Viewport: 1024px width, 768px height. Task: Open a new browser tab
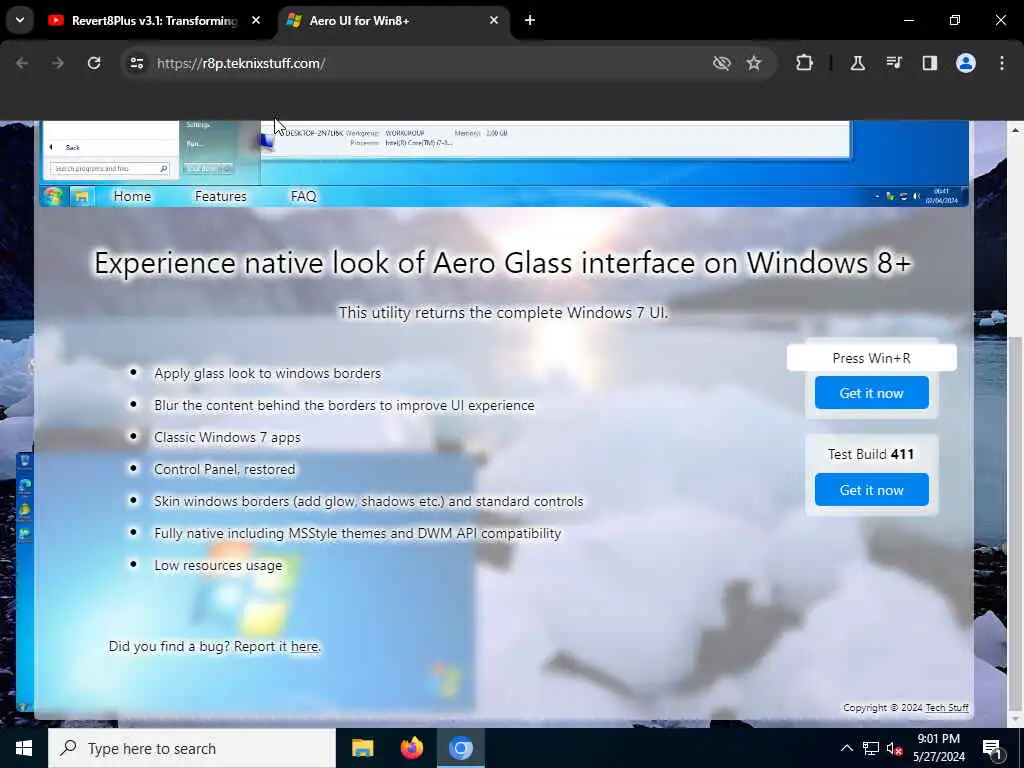point(530,21)
